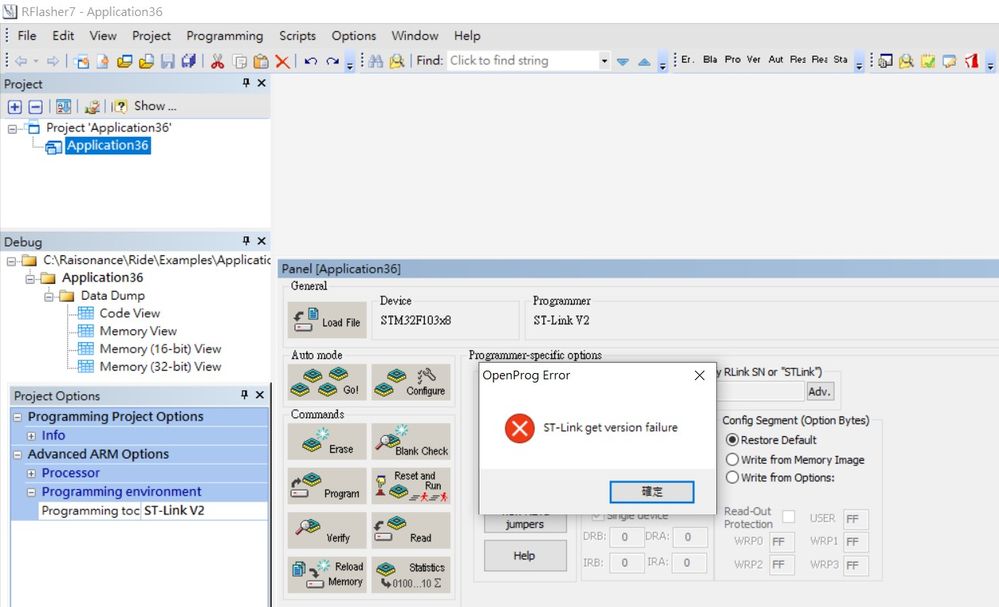999x607 pixels.
Task: Open the Programming menu
Action: [x=225, y=36]
